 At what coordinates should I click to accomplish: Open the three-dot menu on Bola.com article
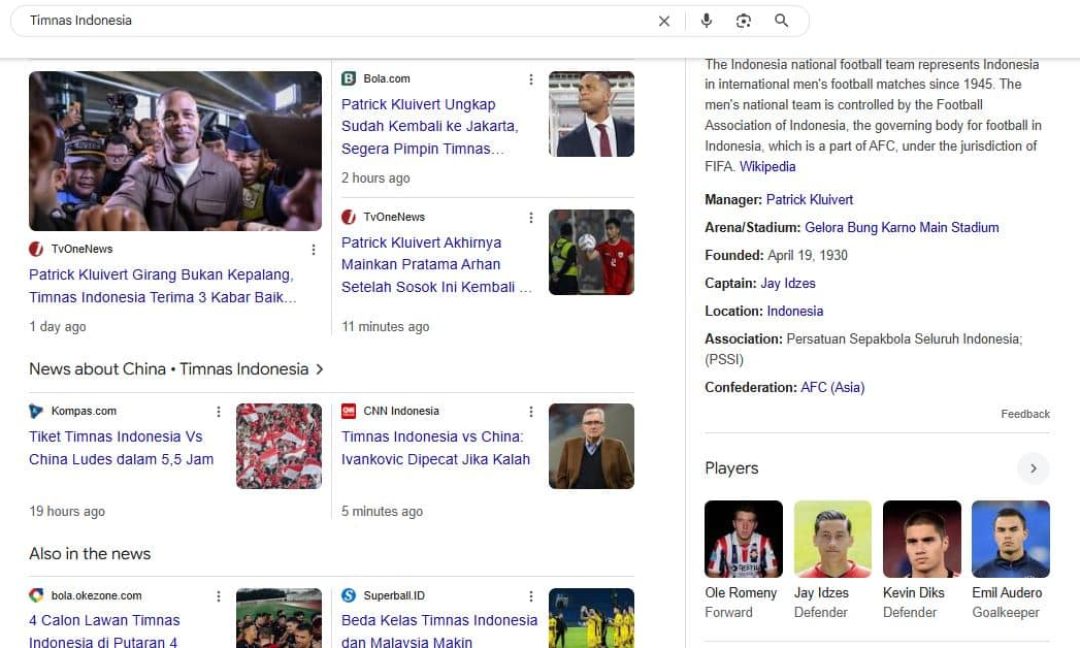click(531, 78)
